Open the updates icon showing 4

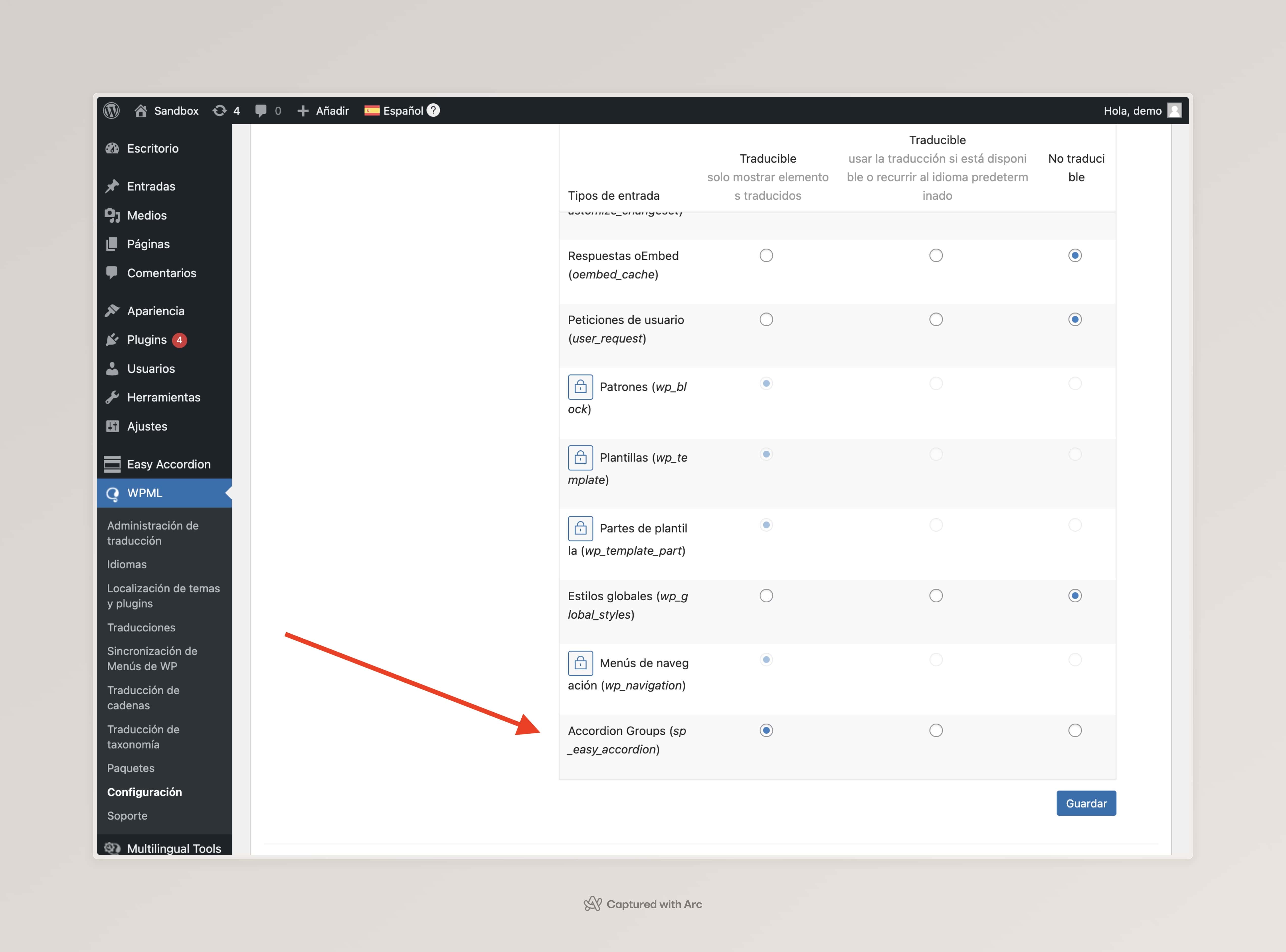220,111
